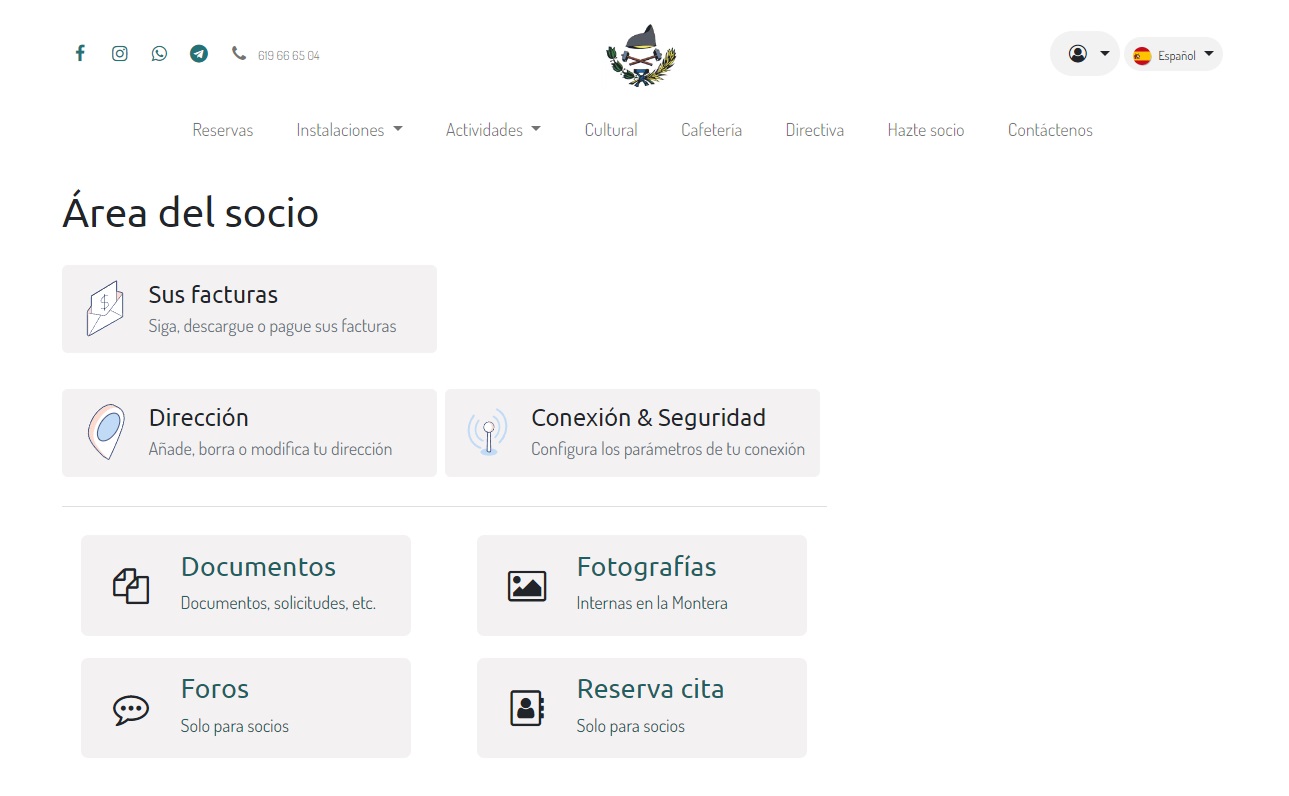Open the Foros heading
Viewport: 1289px width, 796px height.
pyautogui.click(x=215, y=689)
